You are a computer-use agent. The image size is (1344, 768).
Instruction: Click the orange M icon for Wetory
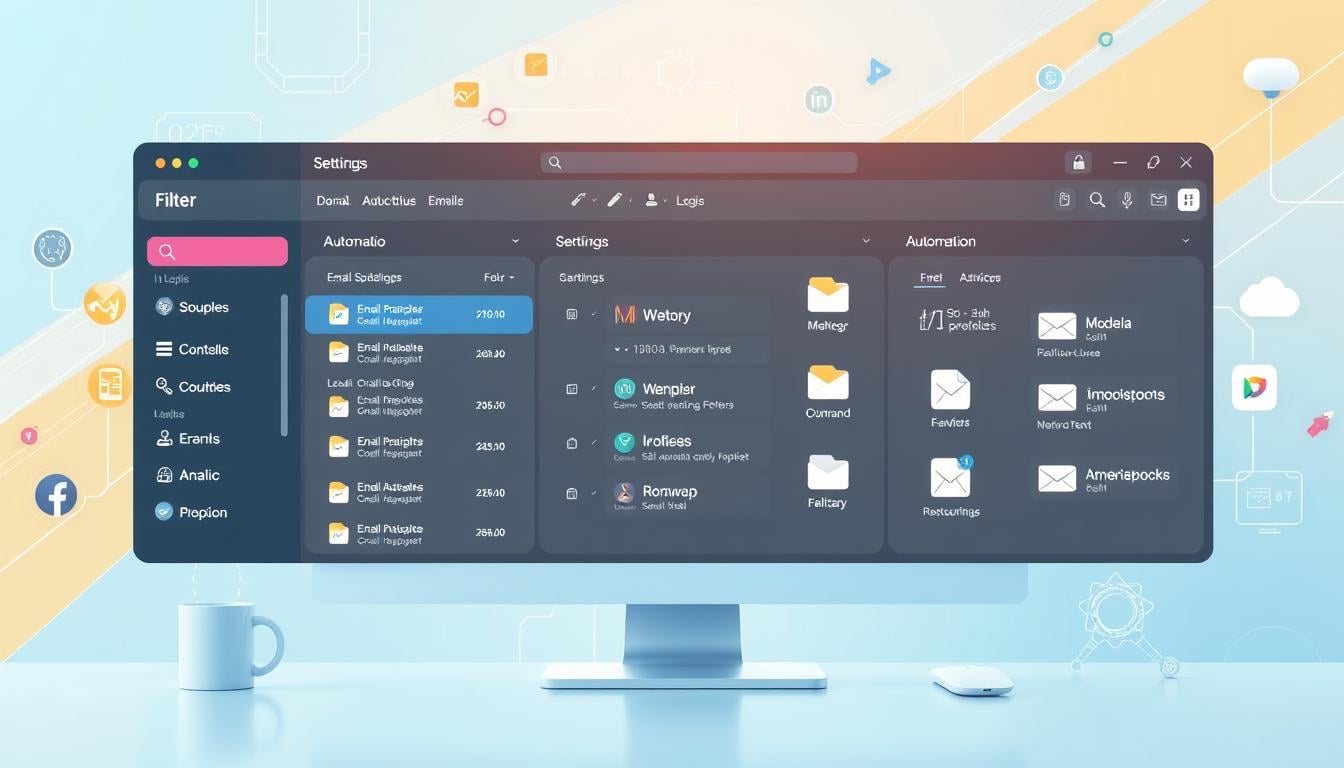pos(625,315)
